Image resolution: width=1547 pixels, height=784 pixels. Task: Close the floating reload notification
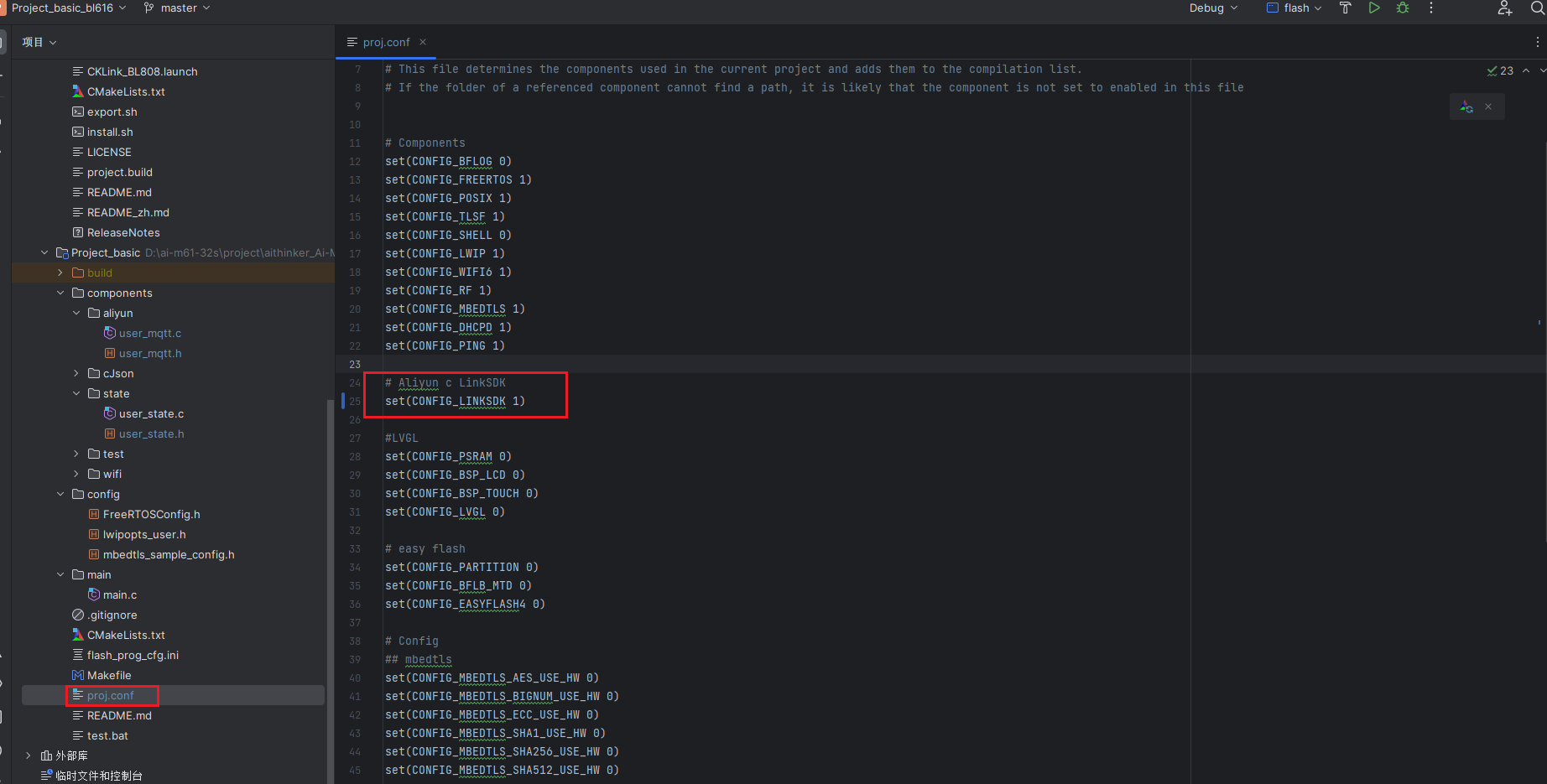[x=1488, y=106]
